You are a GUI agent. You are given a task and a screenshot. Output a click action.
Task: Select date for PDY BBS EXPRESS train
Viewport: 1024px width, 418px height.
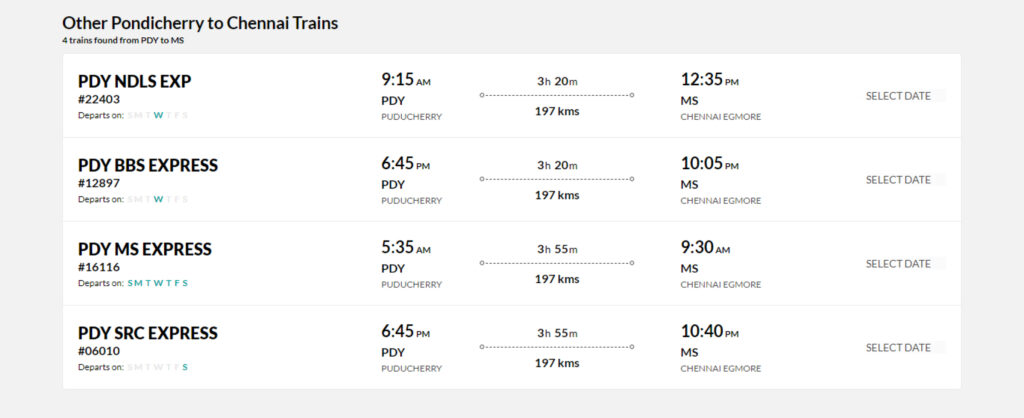(x=899, y=180)
